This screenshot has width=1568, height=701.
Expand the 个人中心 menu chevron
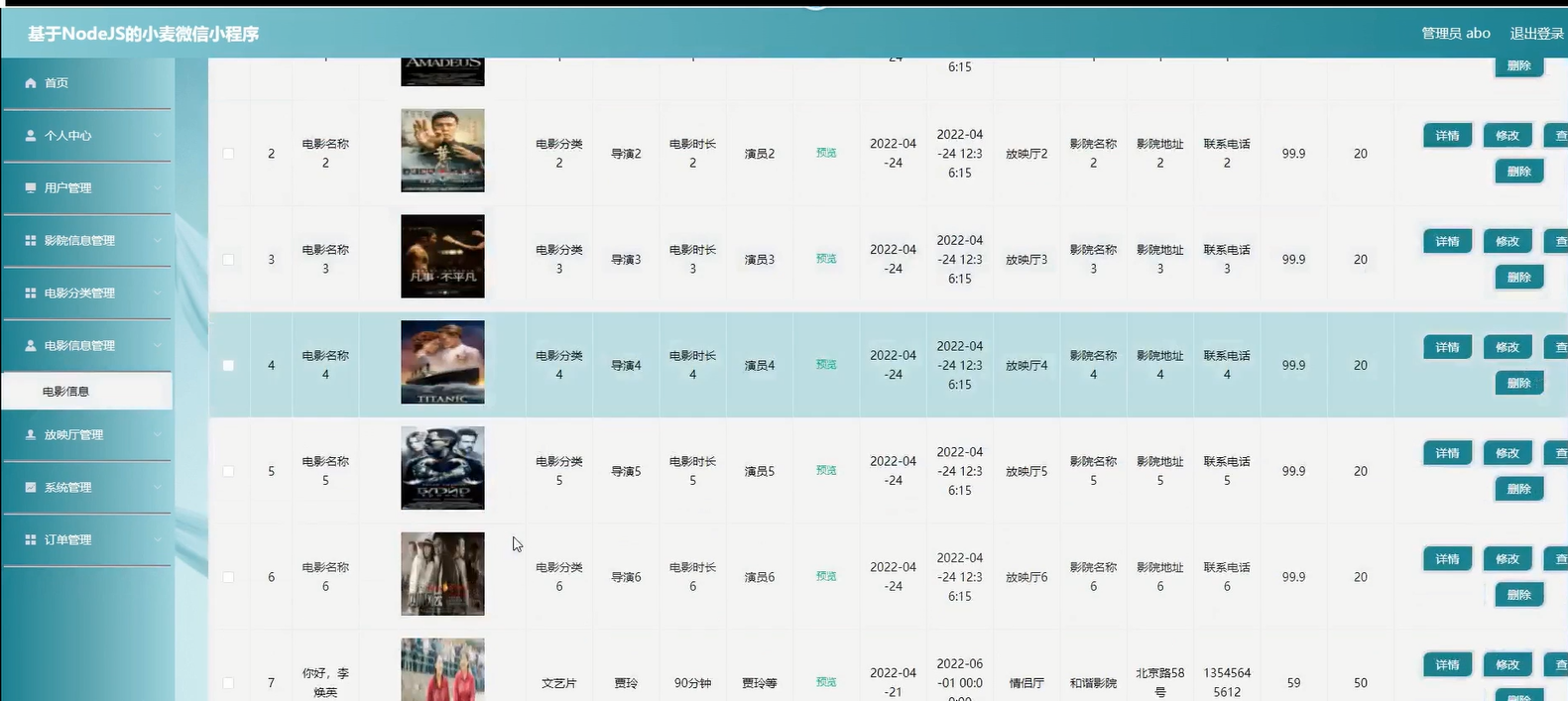coord(157,136)
